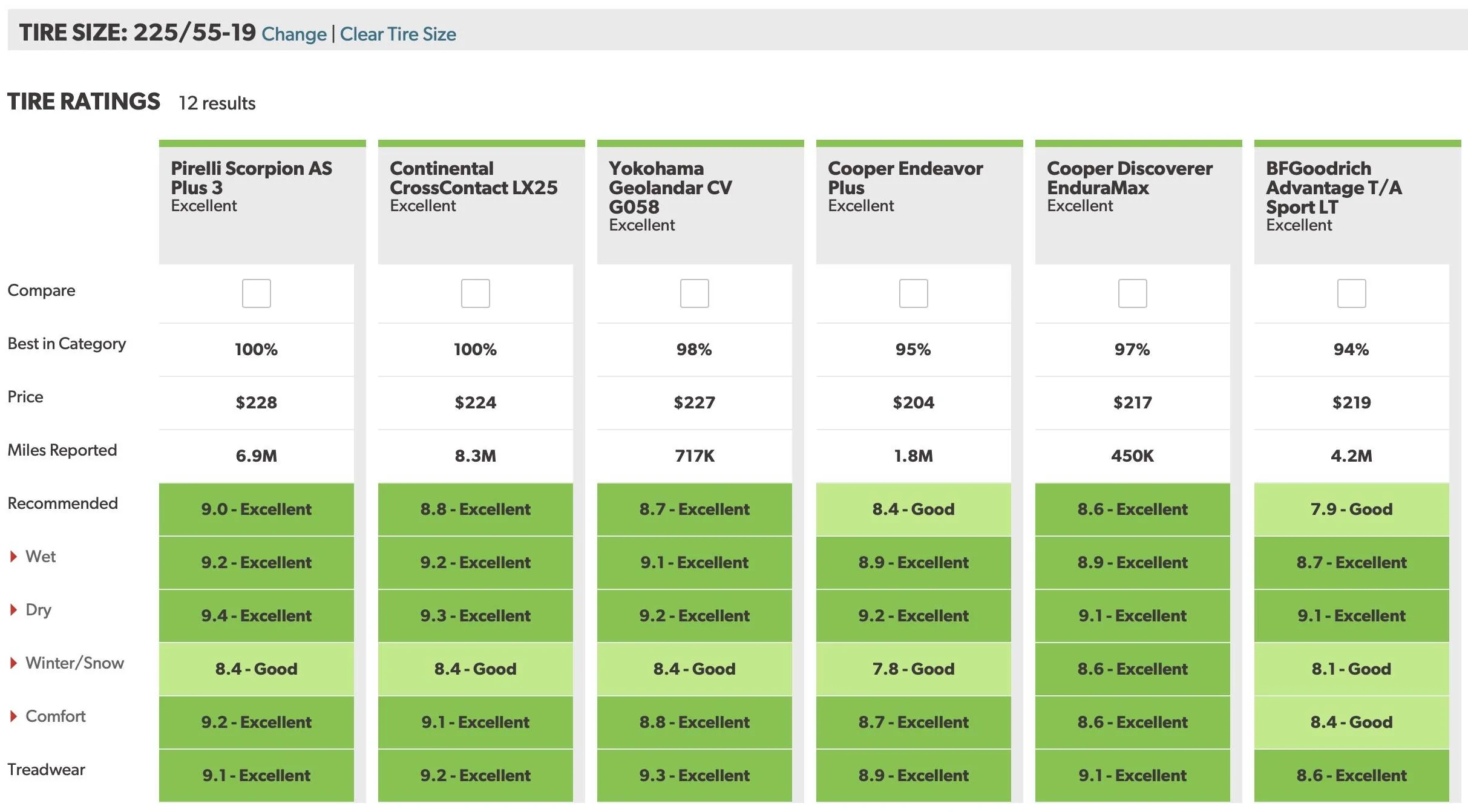The width and height of the screenshot is (1468, 812).
Task: Click the "8.8 - Excellent" Recommended rating
Action: tap(476, 509)
